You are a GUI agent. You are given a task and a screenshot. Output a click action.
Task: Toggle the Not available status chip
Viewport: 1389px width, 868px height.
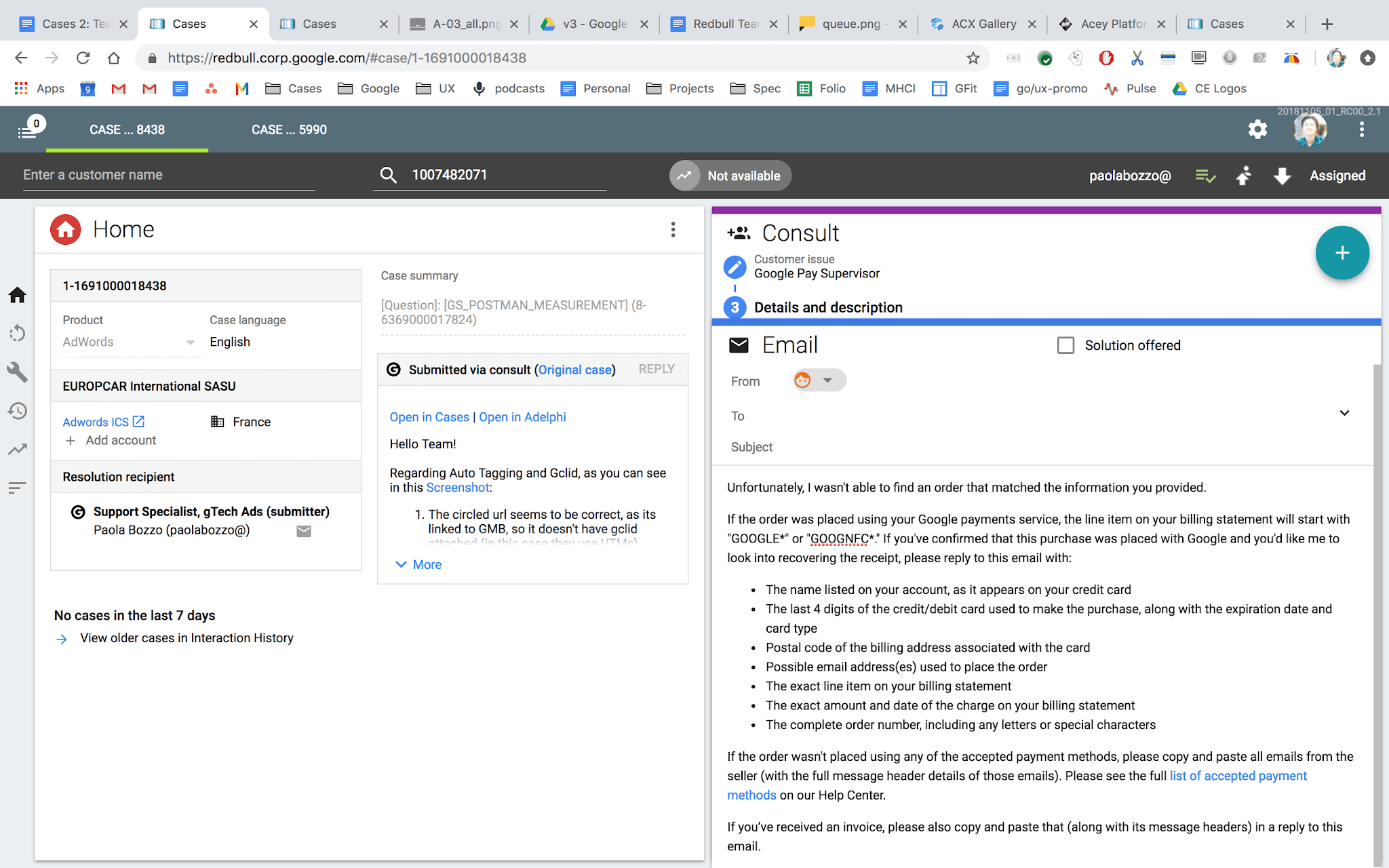pyautogui.click(x=730, y=176)
